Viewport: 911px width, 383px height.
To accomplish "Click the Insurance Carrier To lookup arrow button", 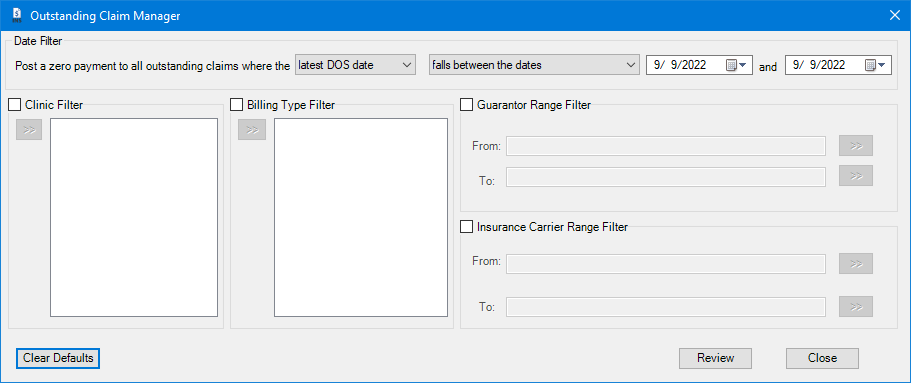I will tap(856, 306).
